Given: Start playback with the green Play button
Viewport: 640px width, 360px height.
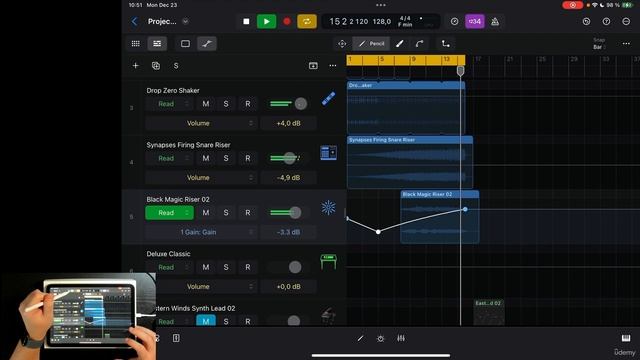Looking at the screenshot, I should click(266, 21).
